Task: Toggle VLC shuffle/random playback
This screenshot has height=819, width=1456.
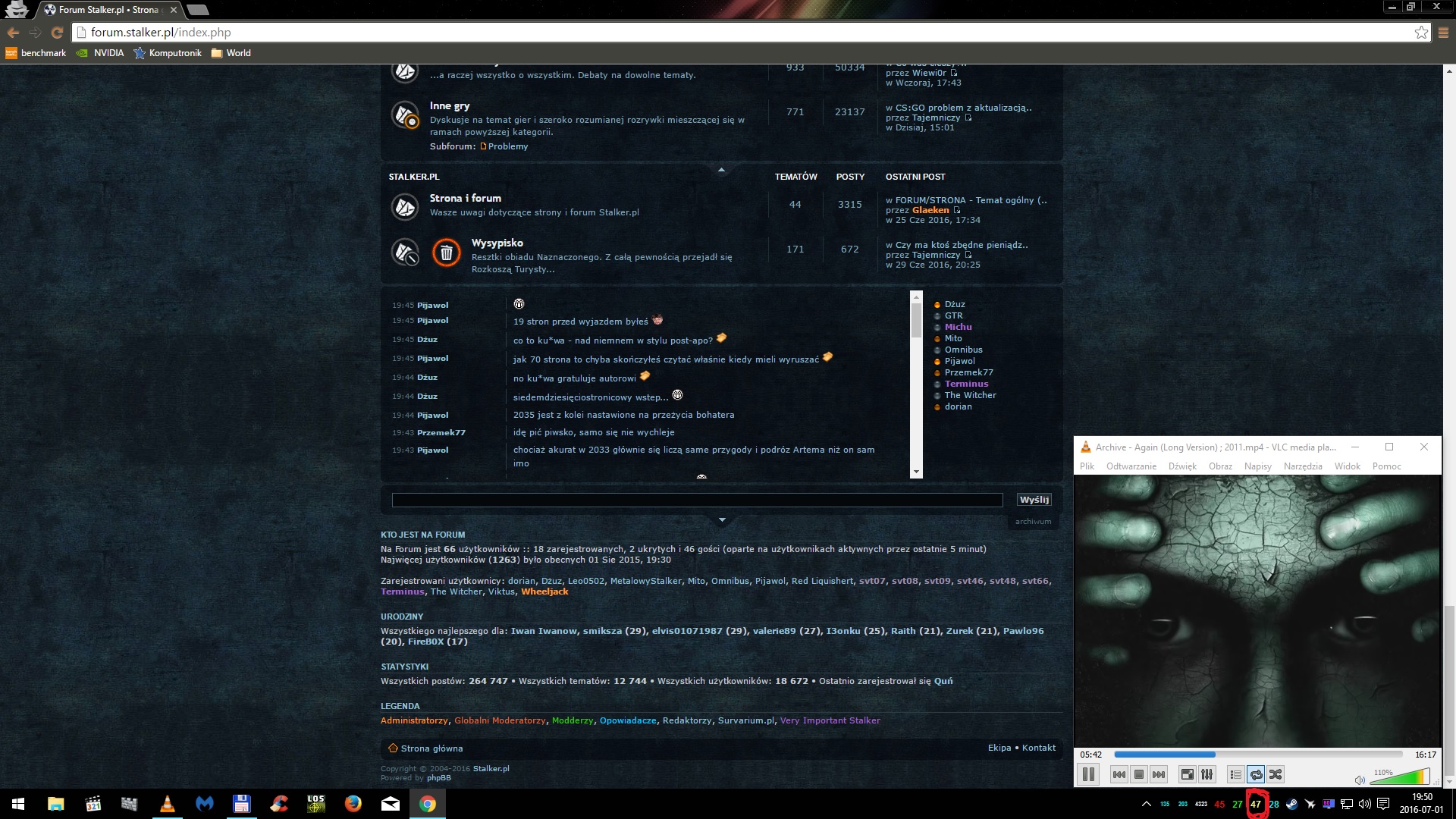Action: [1276, 774]
